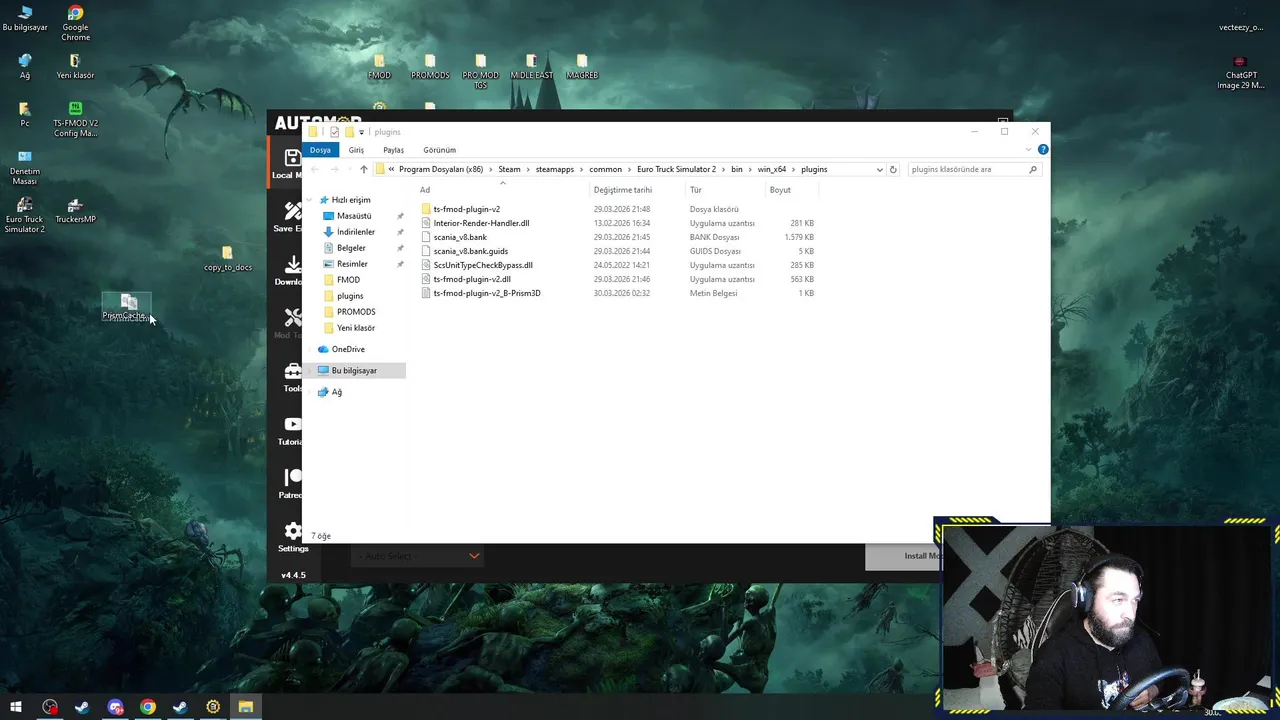Viewport: 1280px width, 720px height.
Task: Open recent locations dropdown arrow
Action: pyautogui.click(x=349, y=169)
